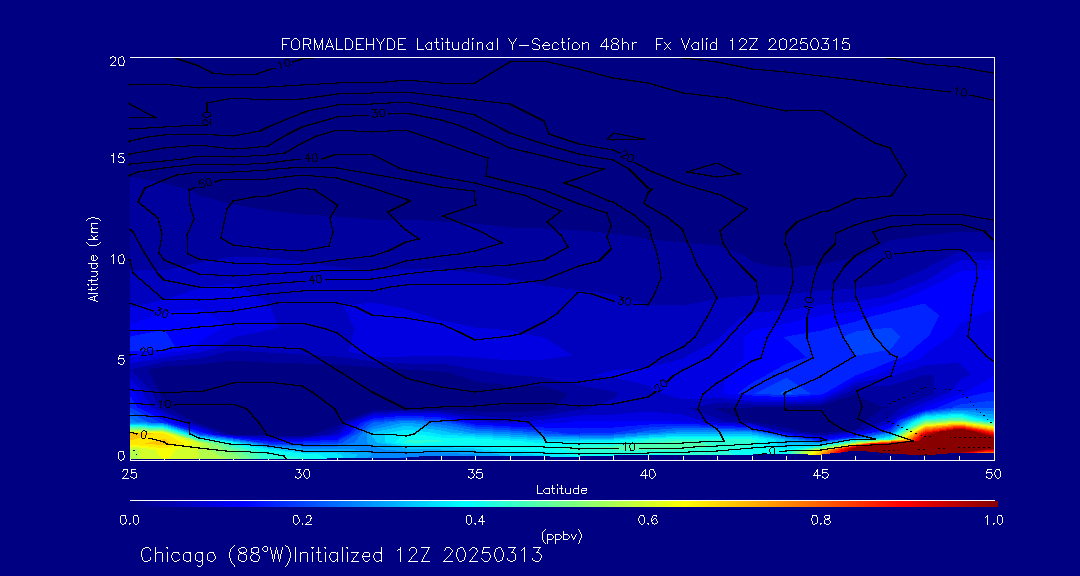1080x576 pixels.
Task: Select altitude axis tick label 20
Action: pyautogui.click(x=116, y=60)
